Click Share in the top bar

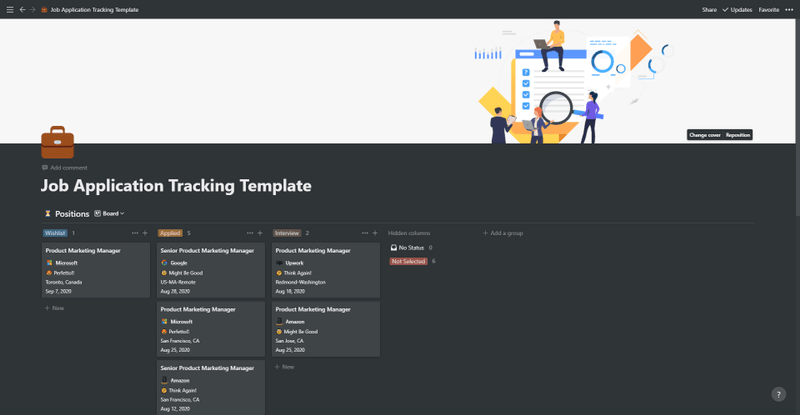pyautogui.click(x=709, y=10)
